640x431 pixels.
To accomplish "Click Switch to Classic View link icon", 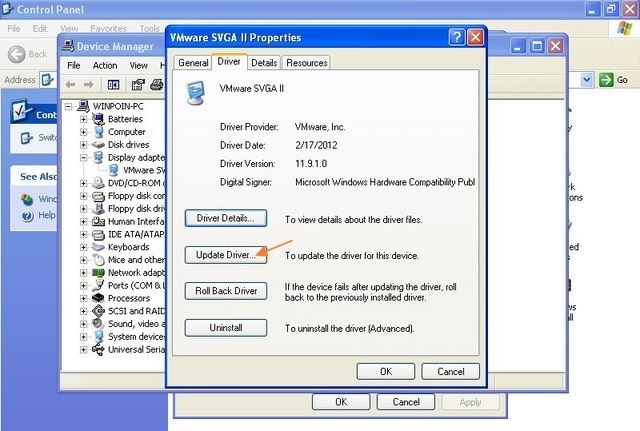I will (27, 138).
